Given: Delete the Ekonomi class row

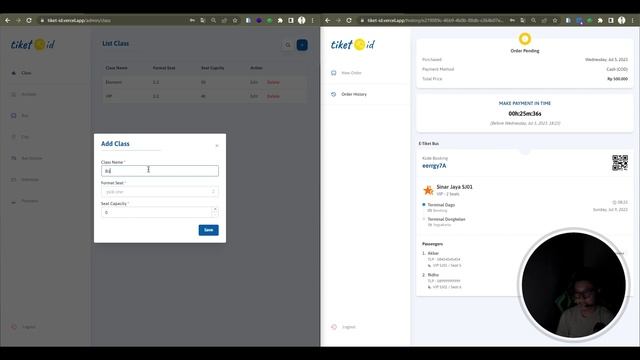Looking at the screenshot, I should pos(273,82).
